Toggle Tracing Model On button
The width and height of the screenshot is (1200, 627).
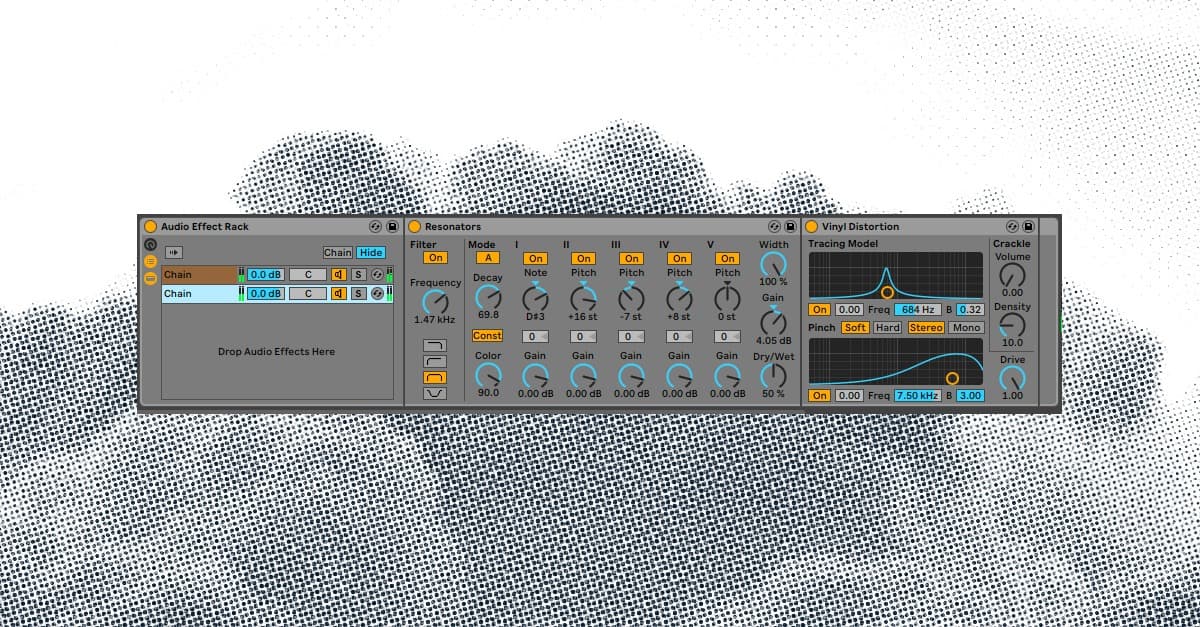pos(820,310)
